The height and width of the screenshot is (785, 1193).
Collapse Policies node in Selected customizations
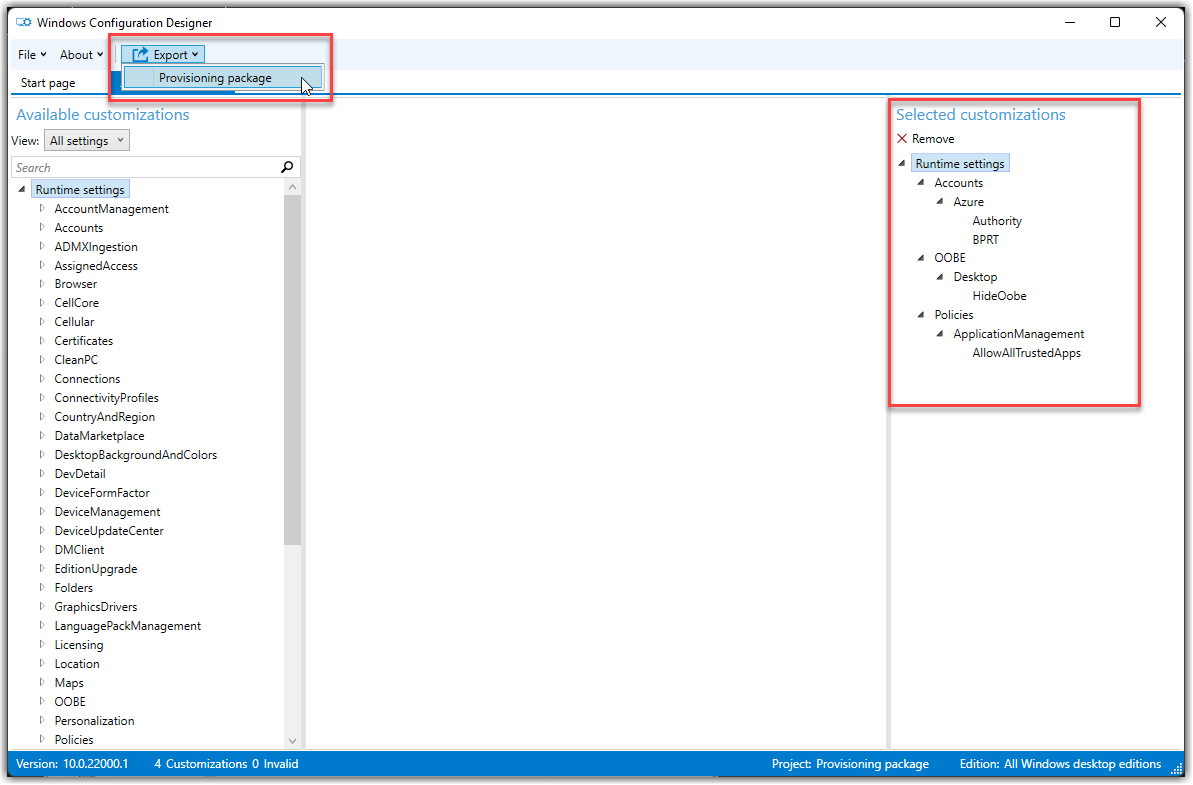click(x=921, y=315)
